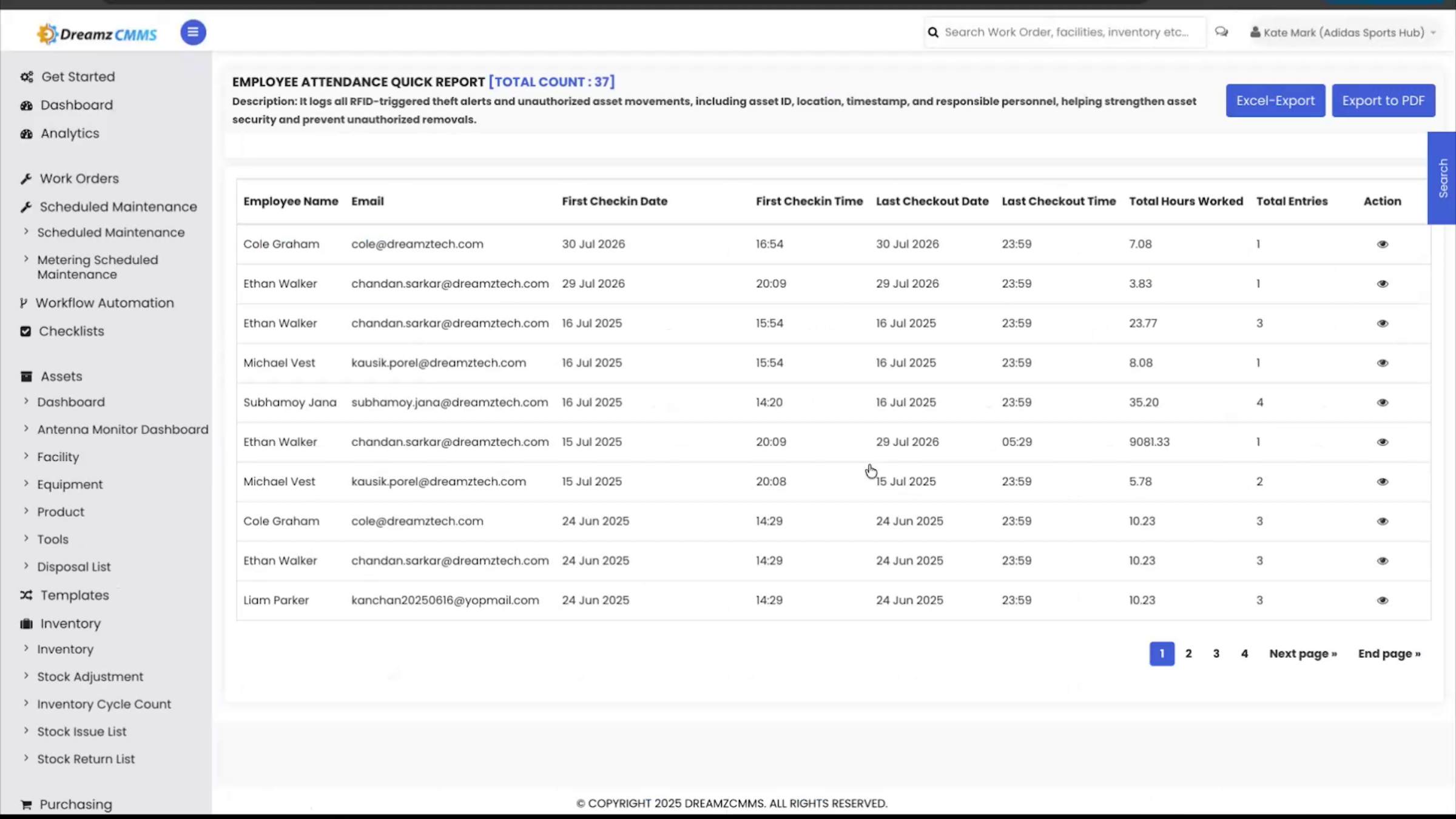Click the Get Started gears icon

[x=27, y=77]
